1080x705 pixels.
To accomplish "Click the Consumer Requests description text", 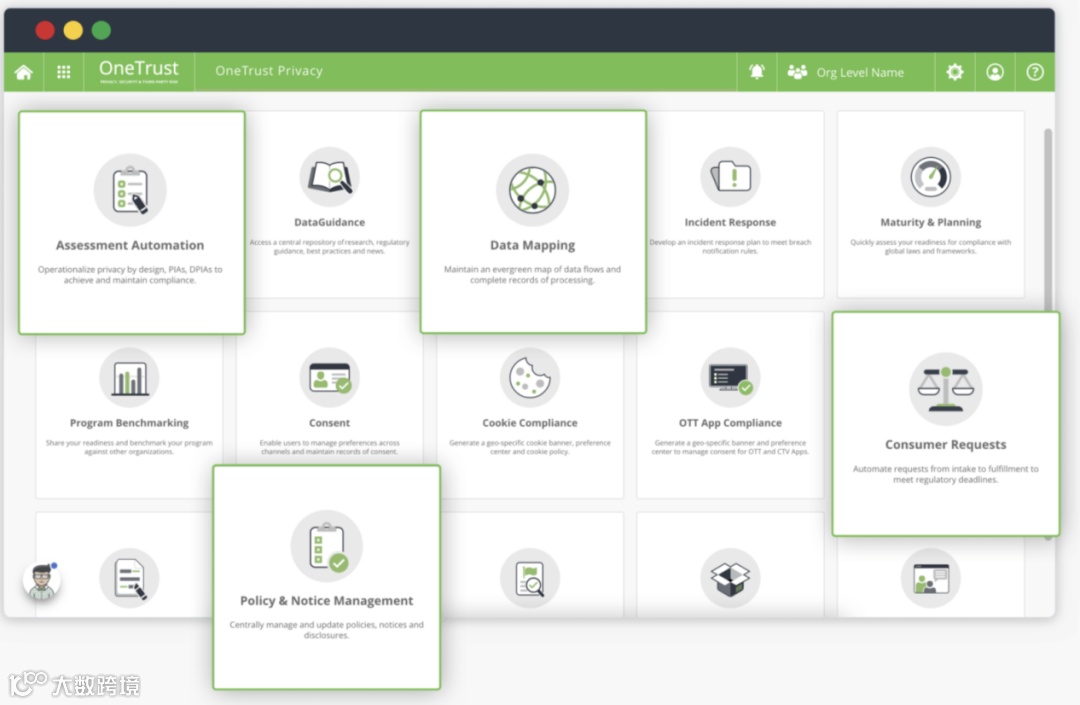I will [946, 474].
